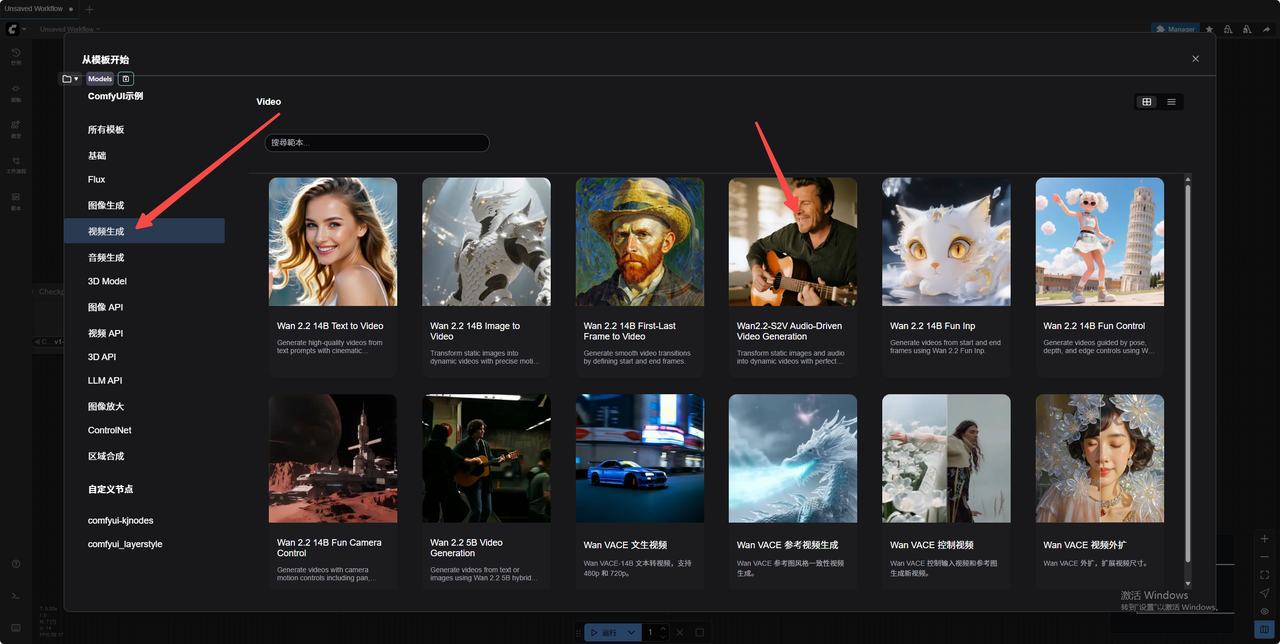Zoom in the canvas with plus
Image resolution: width=1280 pixels, height=644 pixels.
click(1265, 539)
